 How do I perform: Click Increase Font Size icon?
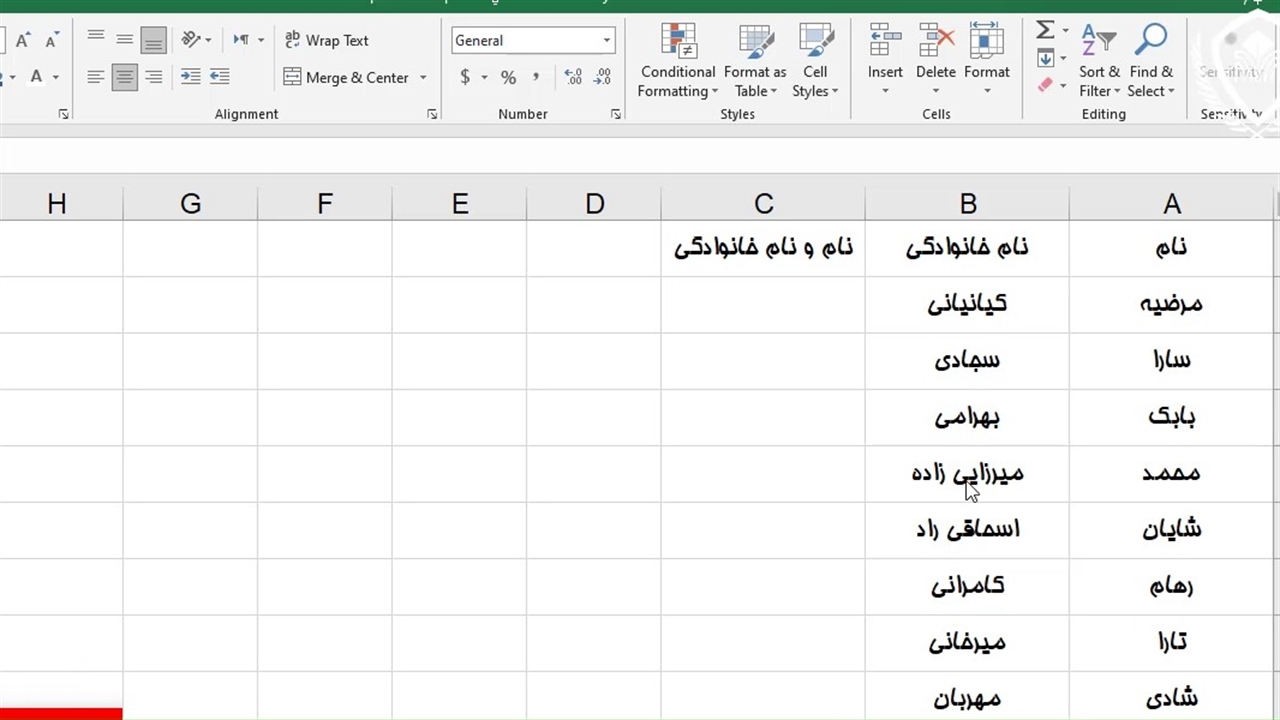pos(22,41)
